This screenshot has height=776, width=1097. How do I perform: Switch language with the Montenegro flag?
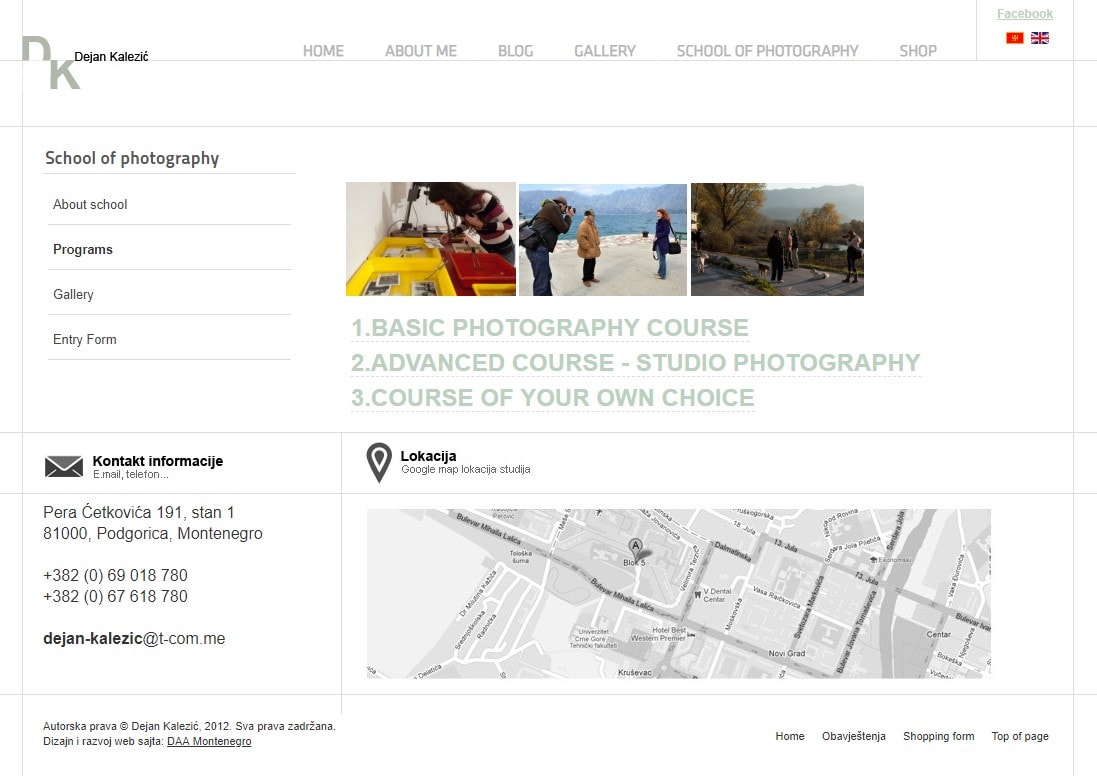click(1014, 38)
